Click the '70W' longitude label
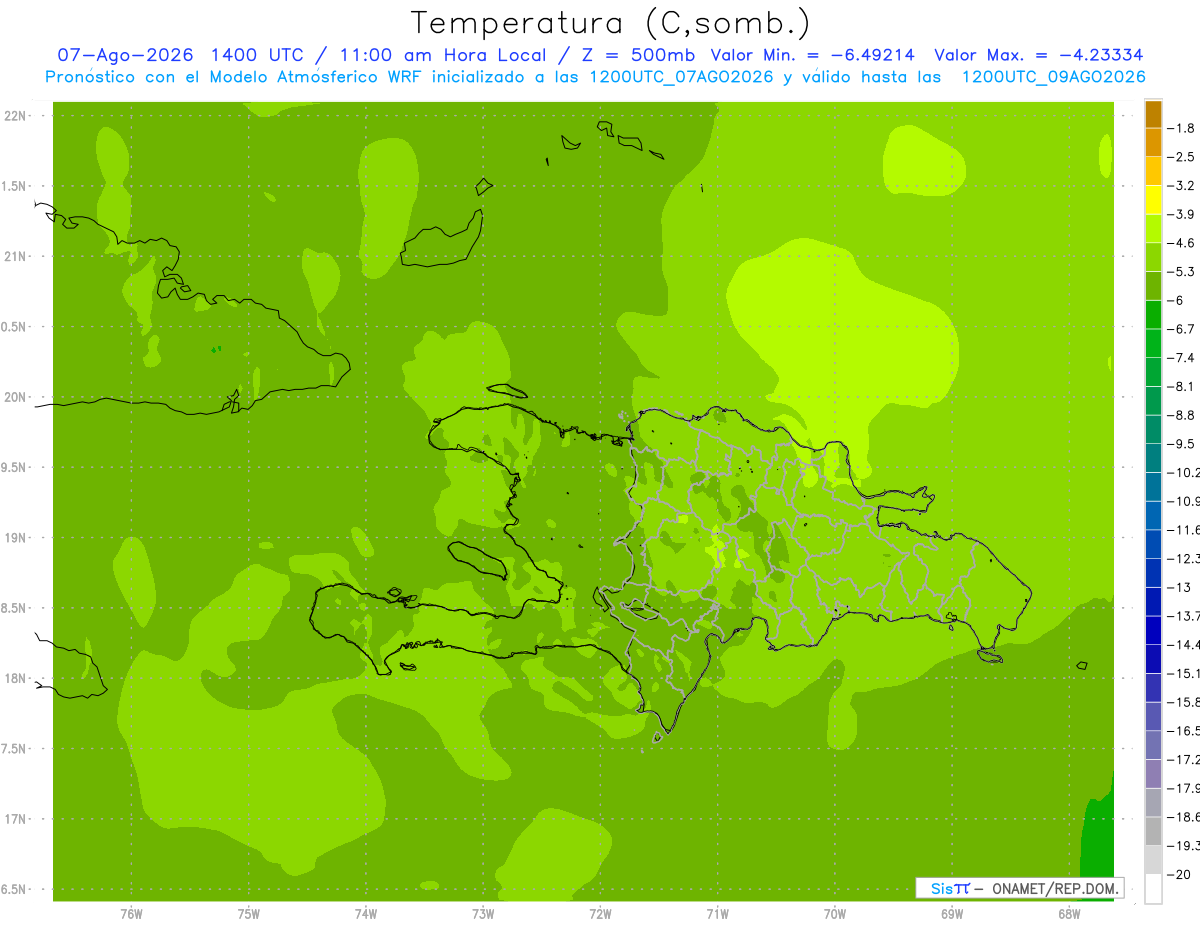1200x927 pixels. pos(835,913)
